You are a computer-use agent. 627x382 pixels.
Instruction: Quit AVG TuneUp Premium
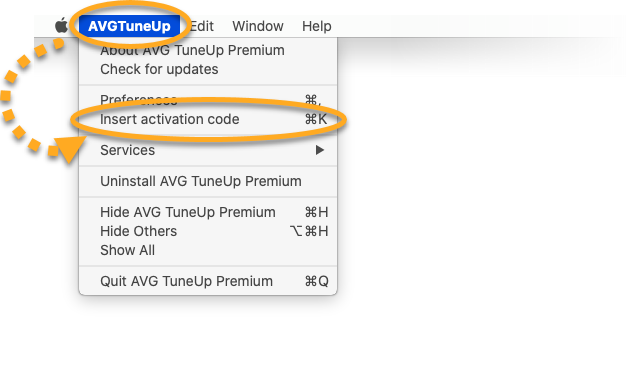tap(208, 281)
